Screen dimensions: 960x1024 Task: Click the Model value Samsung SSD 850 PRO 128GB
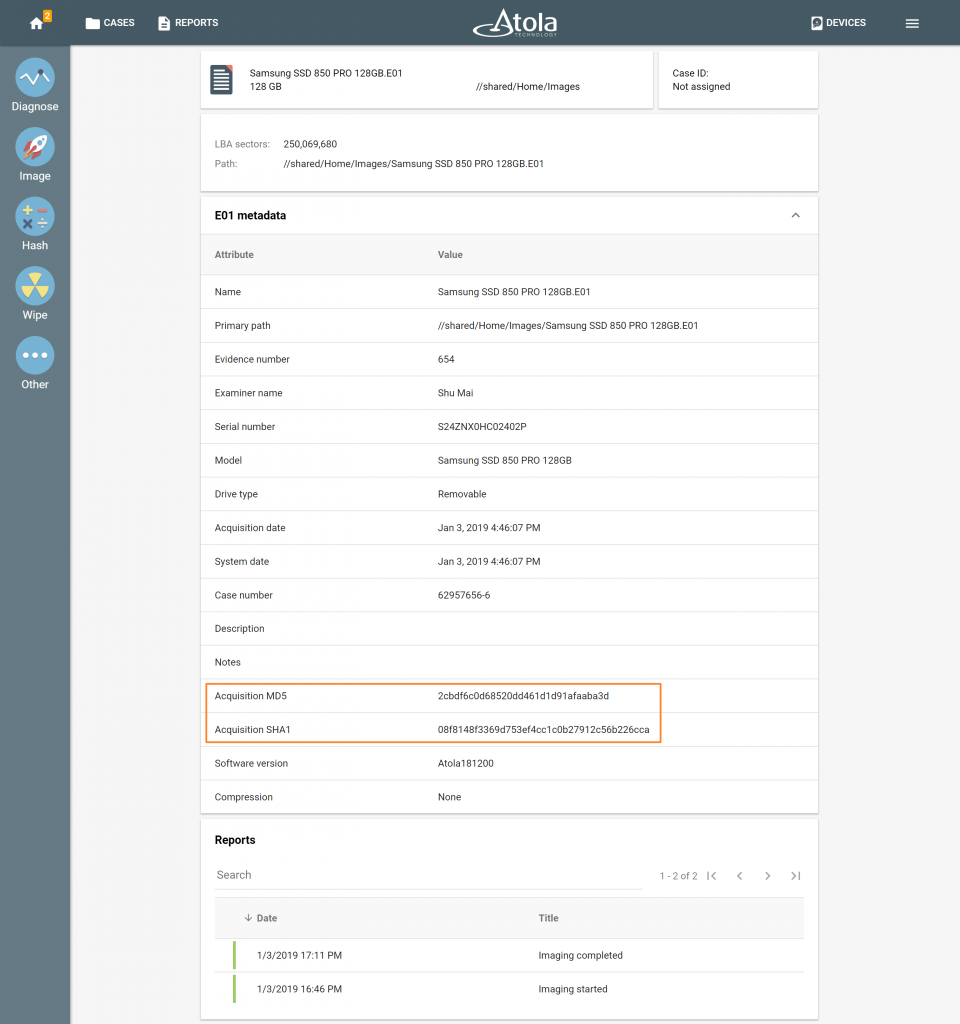tap(504, 460)
